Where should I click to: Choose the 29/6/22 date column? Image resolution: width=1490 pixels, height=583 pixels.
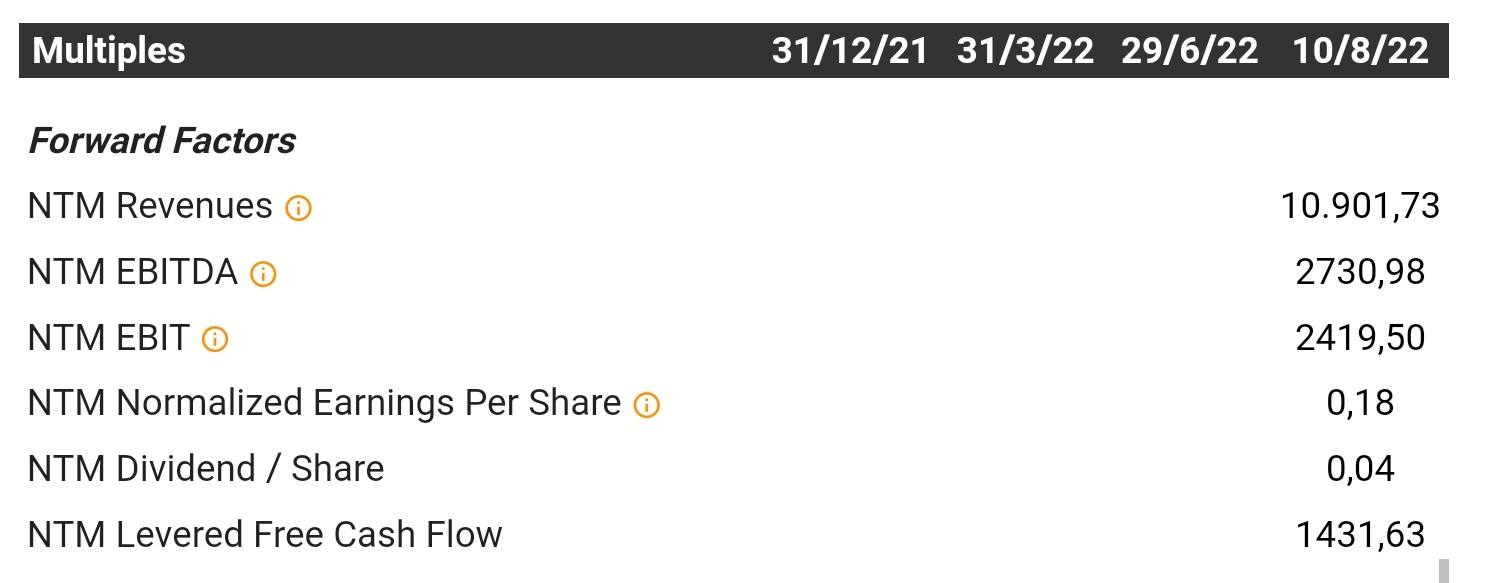(x=1190, y=51)
